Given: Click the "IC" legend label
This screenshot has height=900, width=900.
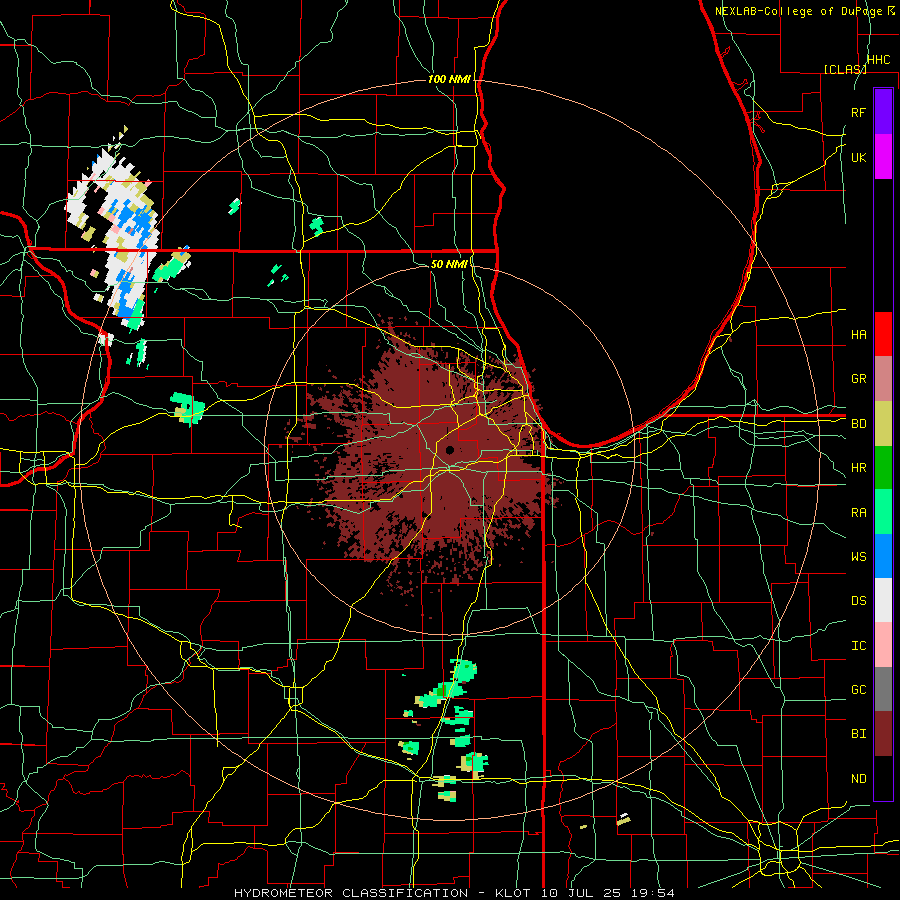Looking at the screenshot, I should point(858,646).
